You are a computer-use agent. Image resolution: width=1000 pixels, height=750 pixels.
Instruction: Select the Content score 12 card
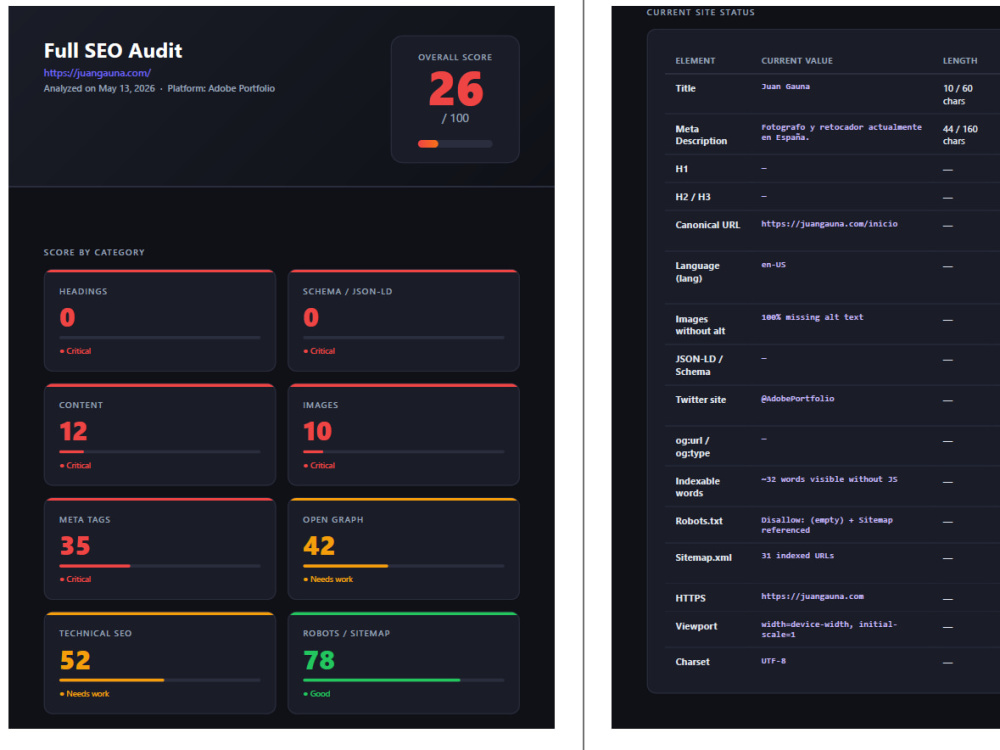tap(159, 434)
